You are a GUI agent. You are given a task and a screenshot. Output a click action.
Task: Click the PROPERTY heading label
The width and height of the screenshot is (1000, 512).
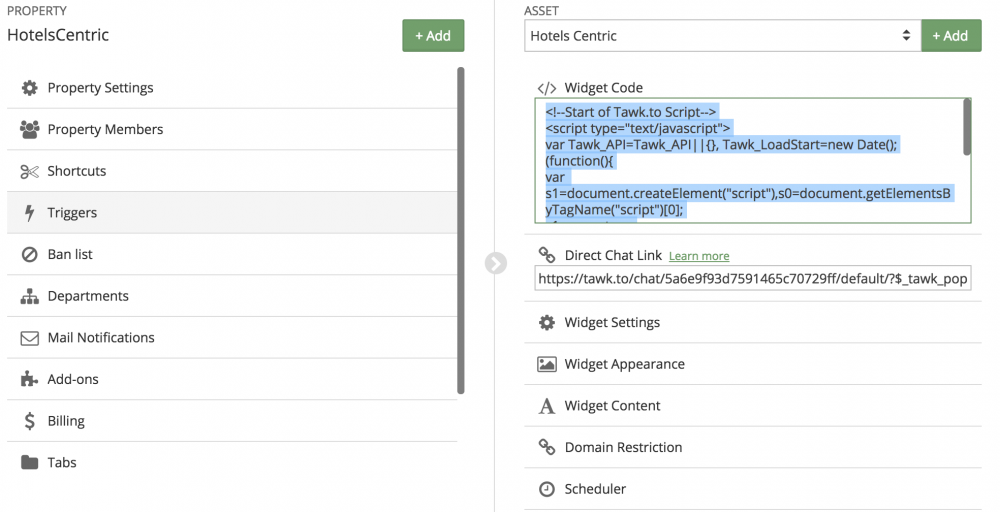37,11
